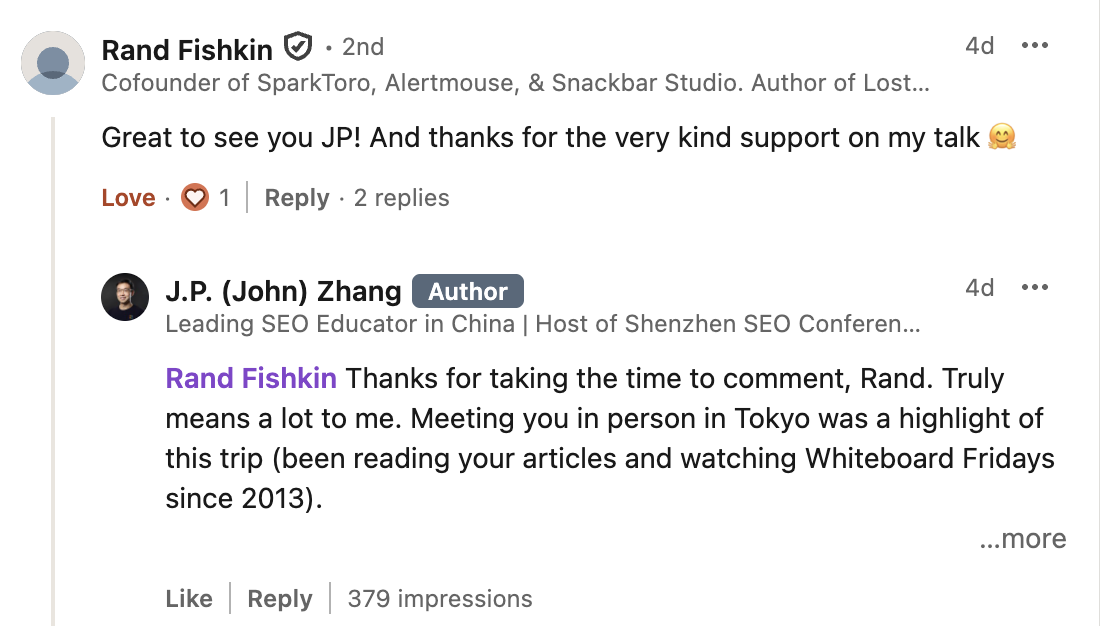Like J.P. Zhang's reply
This screenshot has width=1100, height=626.
189,599
